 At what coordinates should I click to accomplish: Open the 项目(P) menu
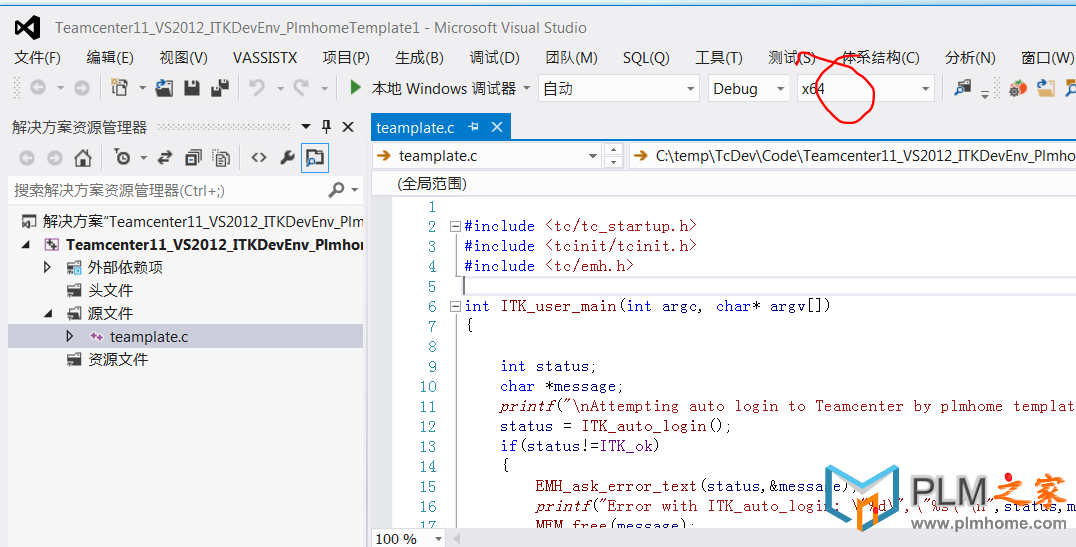[346, 58]
